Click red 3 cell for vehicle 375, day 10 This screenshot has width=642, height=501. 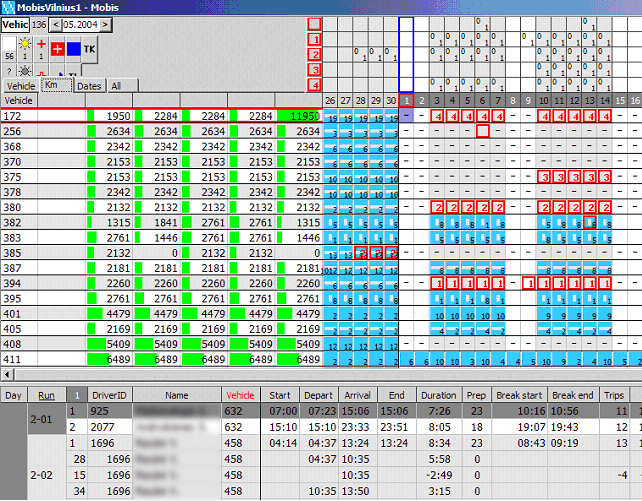tap(544, 177)
